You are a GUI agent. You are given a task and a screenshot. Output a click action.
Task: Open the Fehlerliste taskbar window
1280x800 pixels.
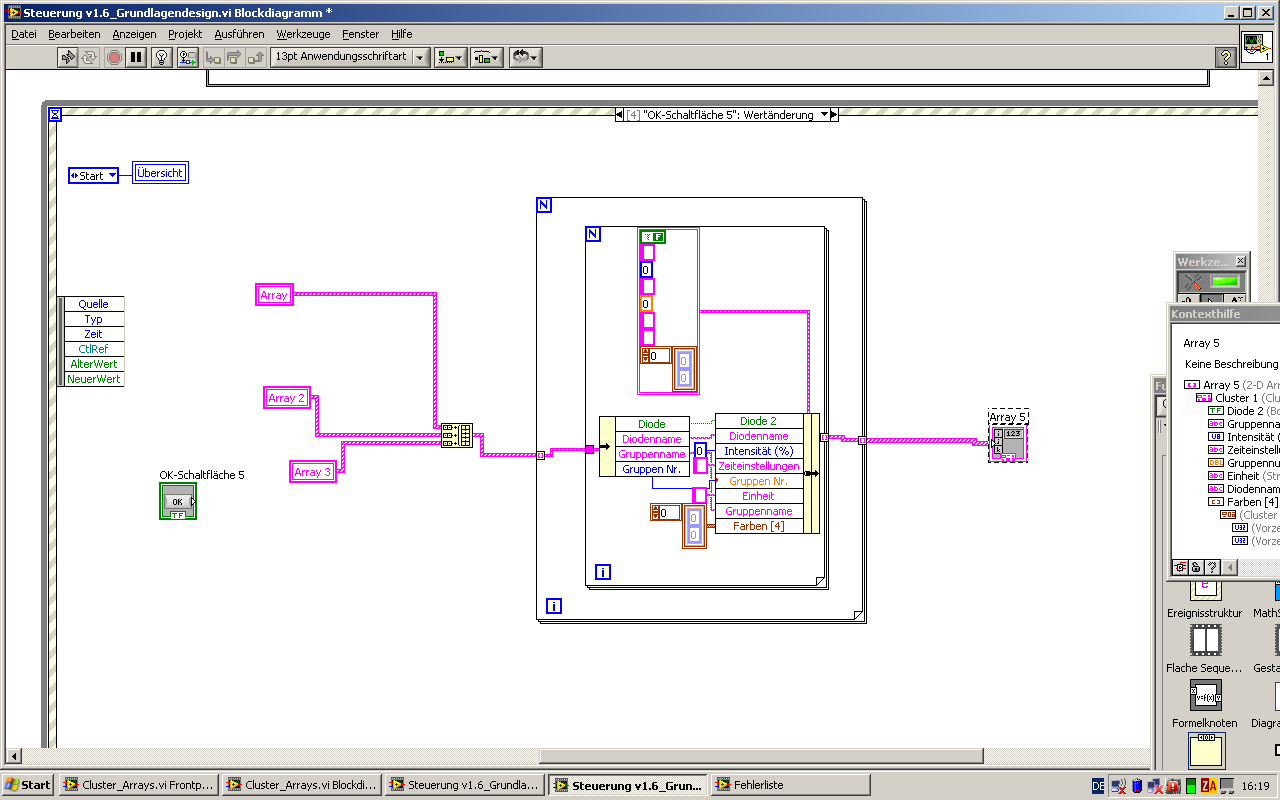(790, 785)
